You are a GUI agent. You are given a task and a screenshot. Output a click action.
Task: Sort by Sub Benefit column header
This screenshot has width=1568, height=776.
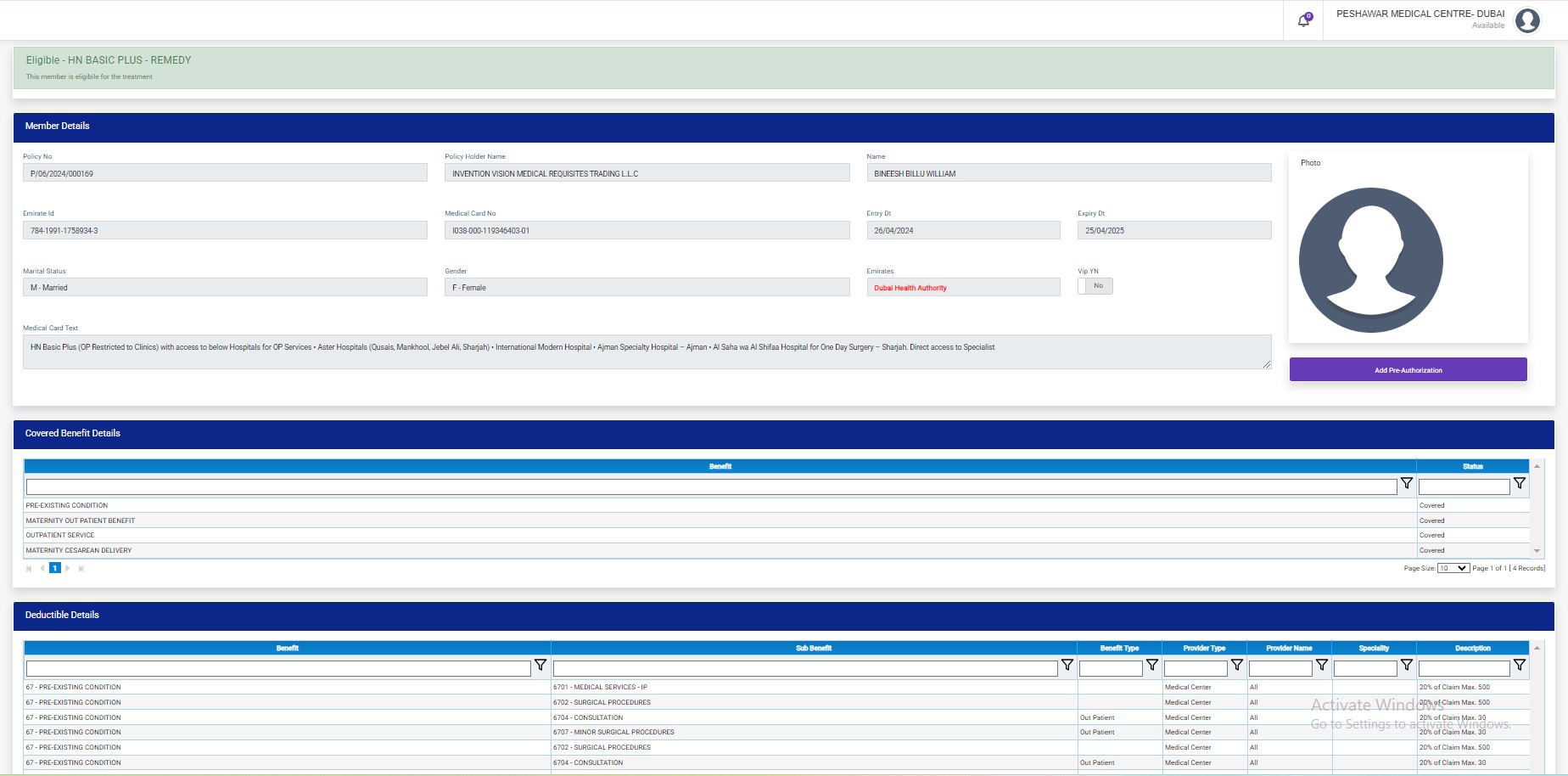tap(813, 648)
